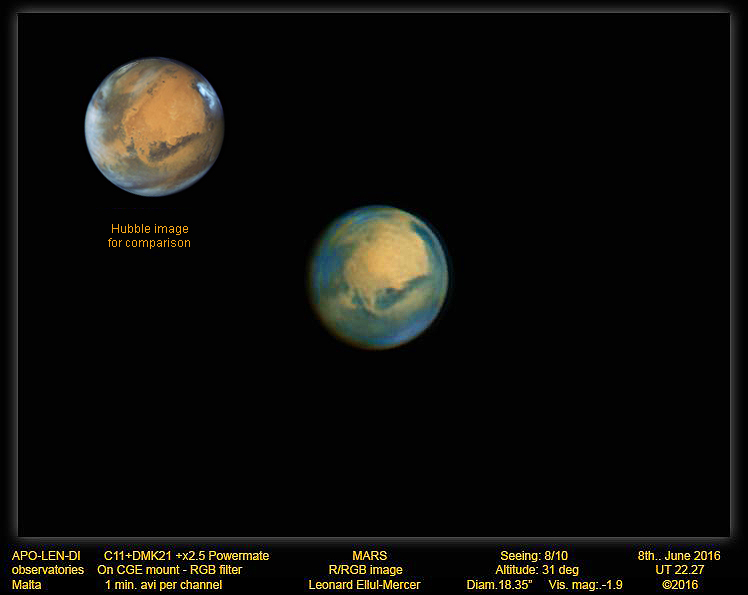Select the "1 min. avi per channel" text
Viewport: 748px width, 595px height.
click(160, 585)
